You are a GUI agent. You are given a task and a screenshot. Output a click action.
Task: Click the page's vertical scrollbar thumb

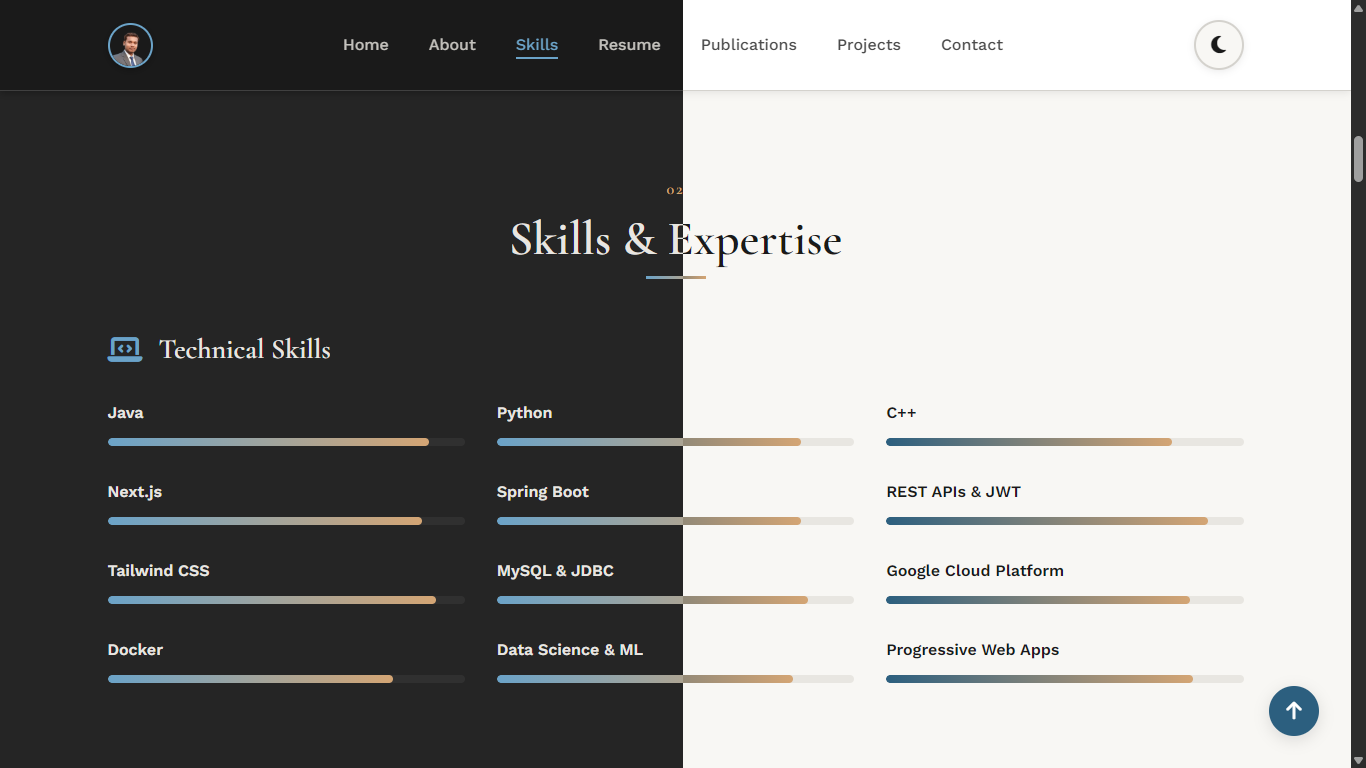click(1359, 159)
